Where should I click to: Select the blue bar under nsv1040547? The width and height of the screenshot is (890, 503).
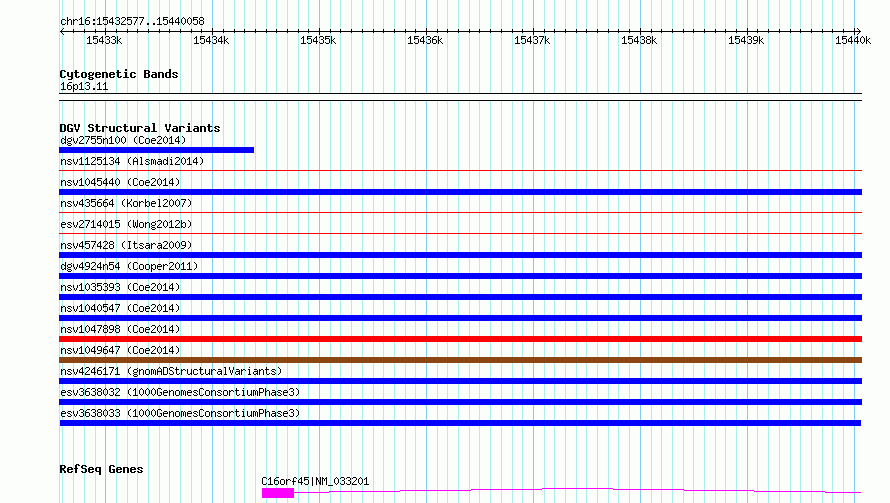460,318
